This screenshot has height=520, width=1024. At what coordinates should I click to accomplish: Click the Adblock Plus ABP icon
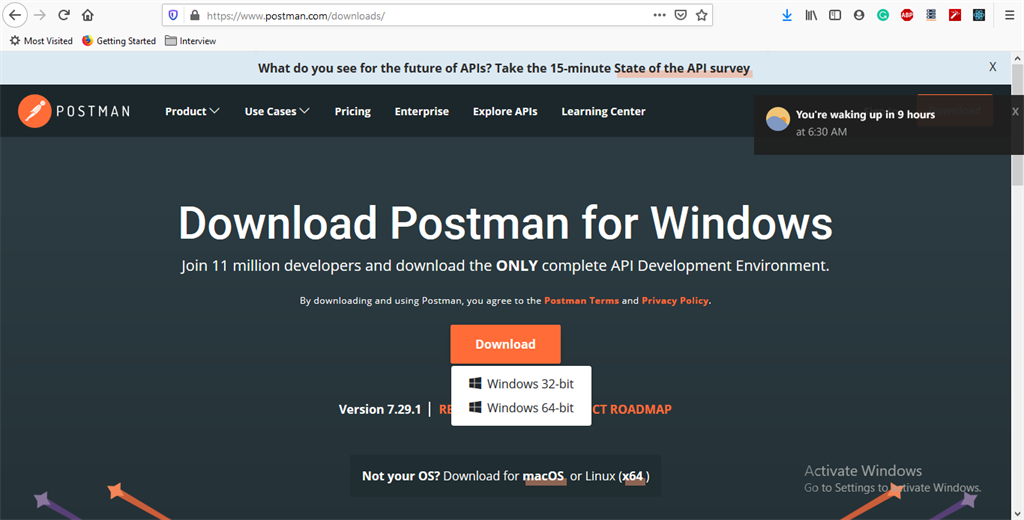click(906, 15)
